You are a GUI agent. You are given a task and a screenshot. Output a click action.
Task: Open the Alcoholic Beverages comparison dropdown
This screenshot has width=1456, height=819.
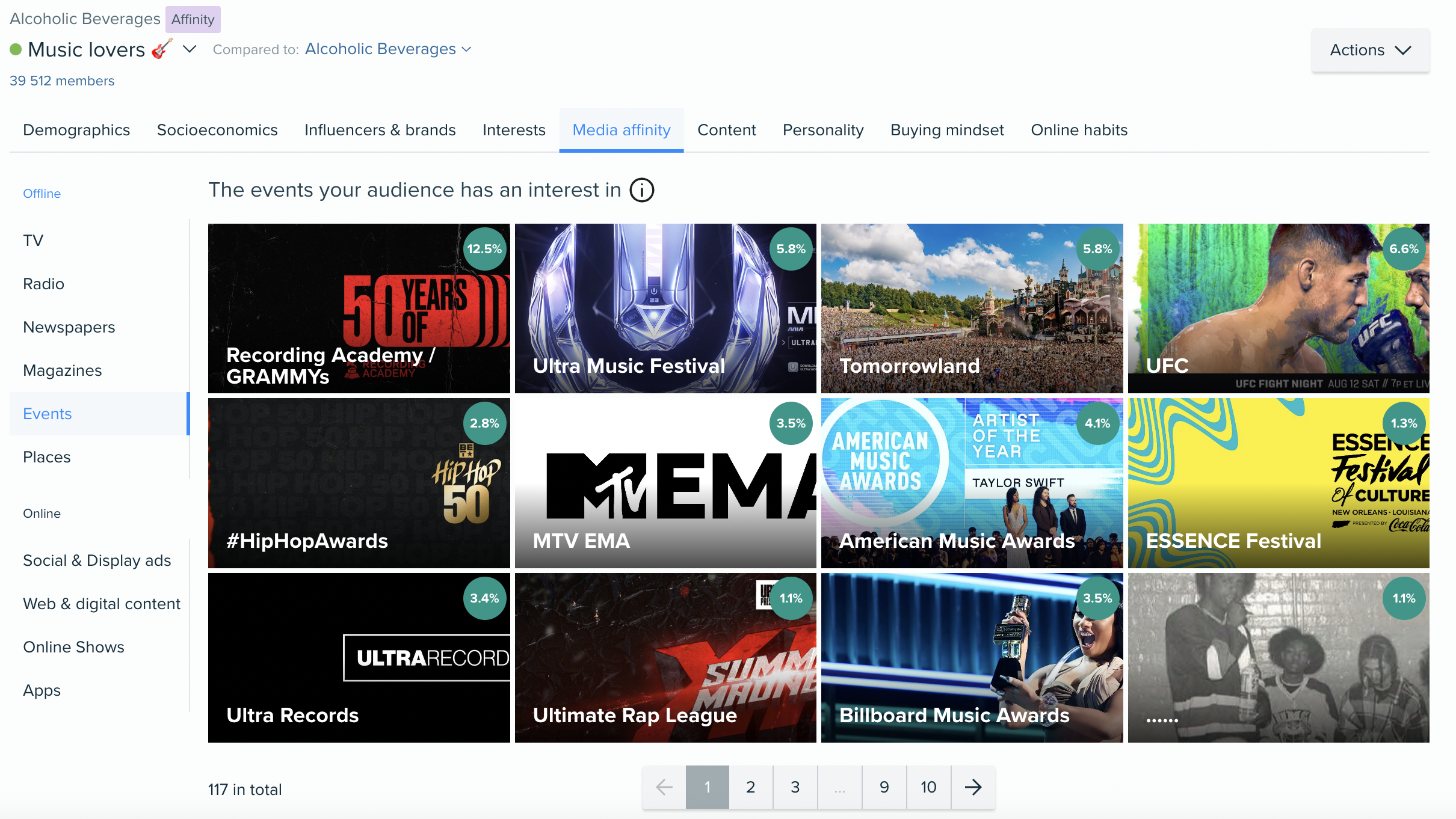[388, 49]
